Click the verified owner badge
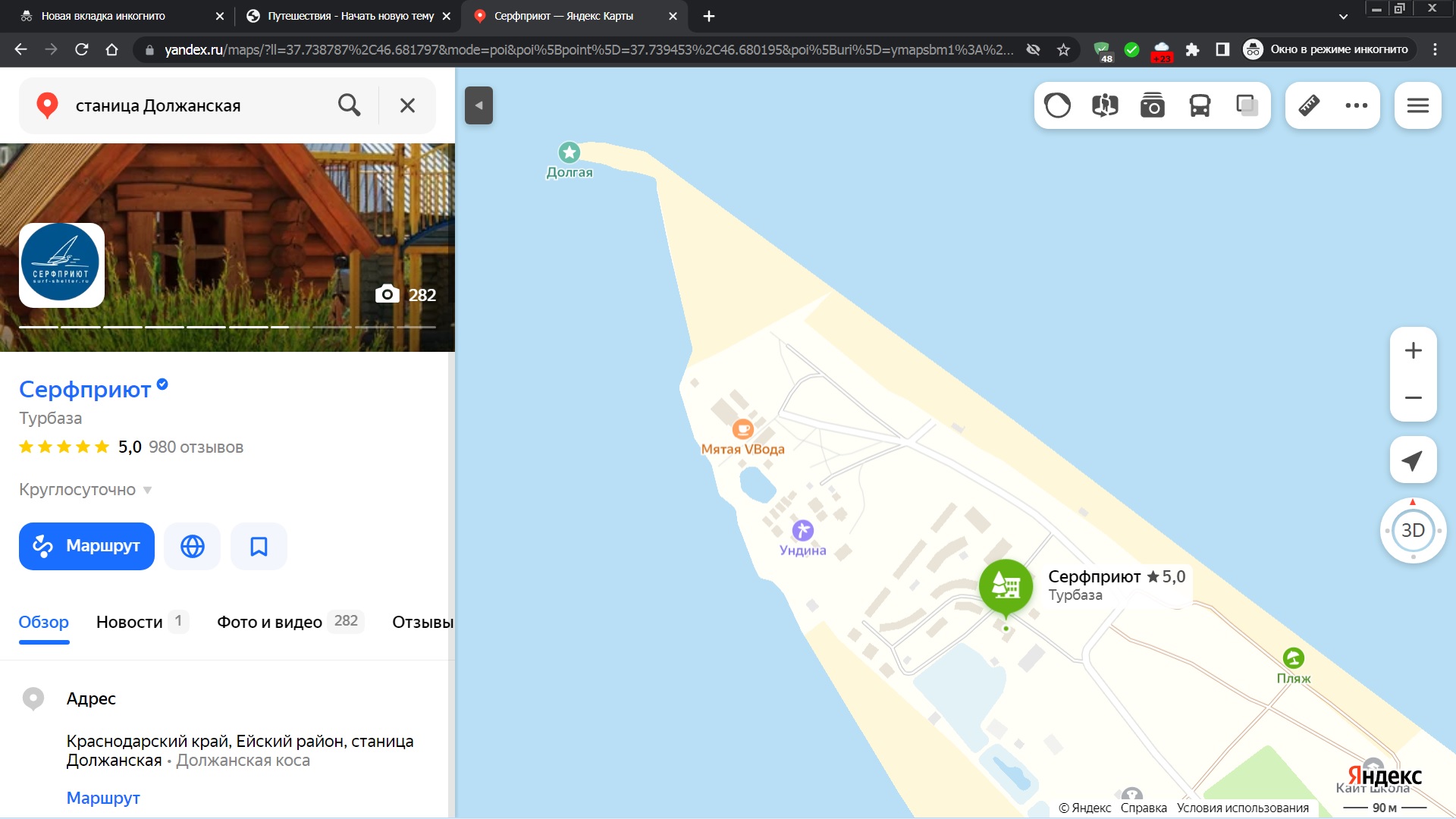This screenshot has width=1456, height=819. click(x=162, y=384)
